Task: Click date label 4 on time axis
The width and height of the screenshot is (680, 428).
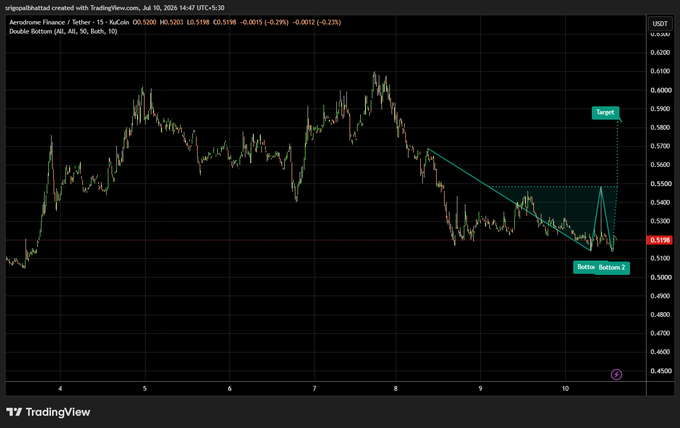Action: click(60, 389)
